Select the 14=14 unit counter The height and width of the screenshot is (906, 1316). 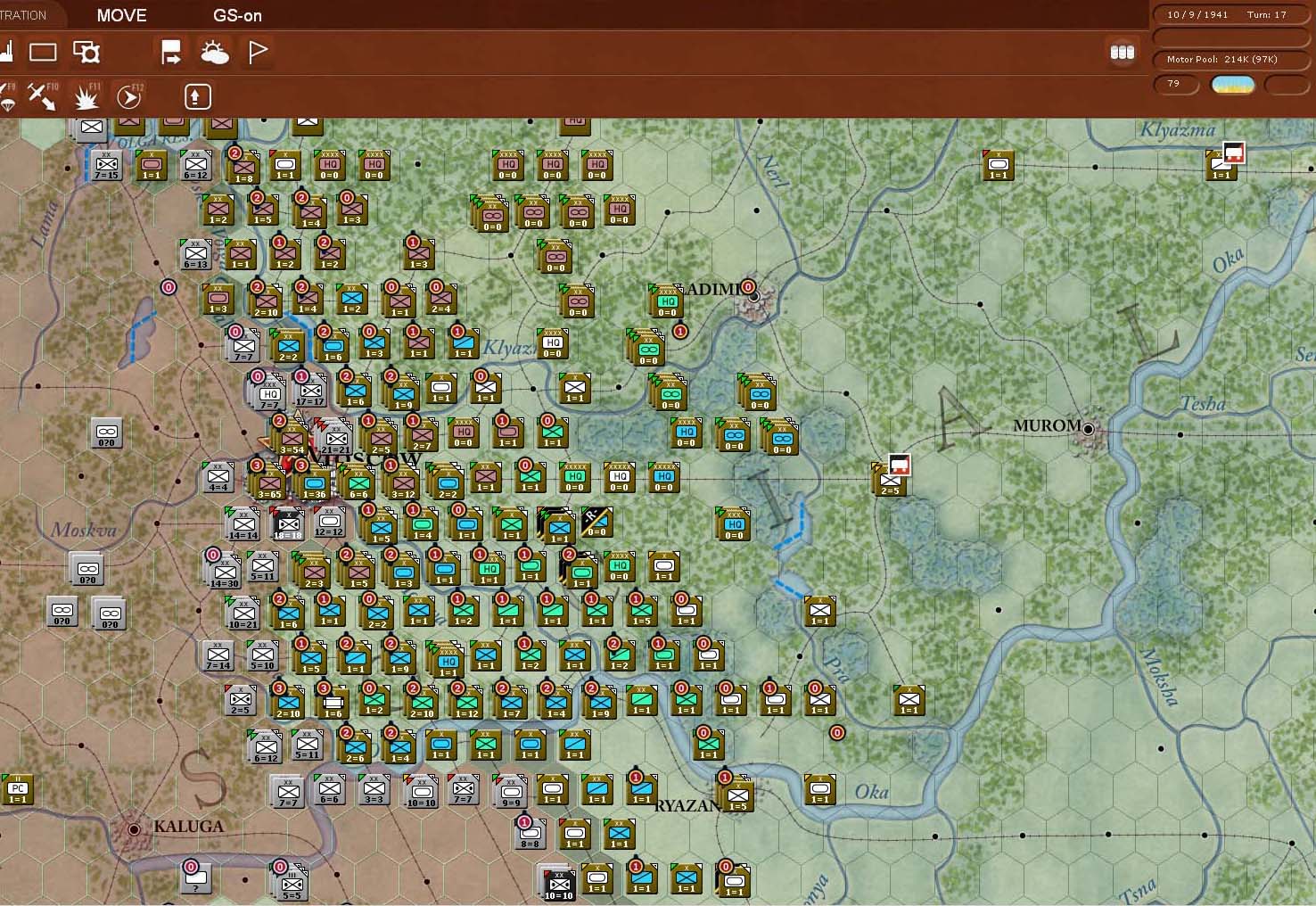coord(243,524)
